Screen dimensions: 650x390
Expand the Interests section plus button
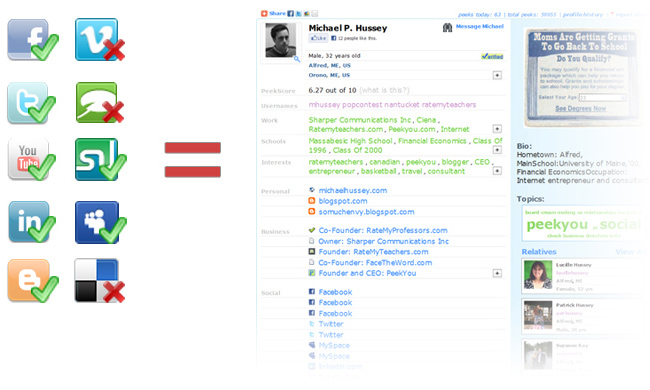(497, 171)
